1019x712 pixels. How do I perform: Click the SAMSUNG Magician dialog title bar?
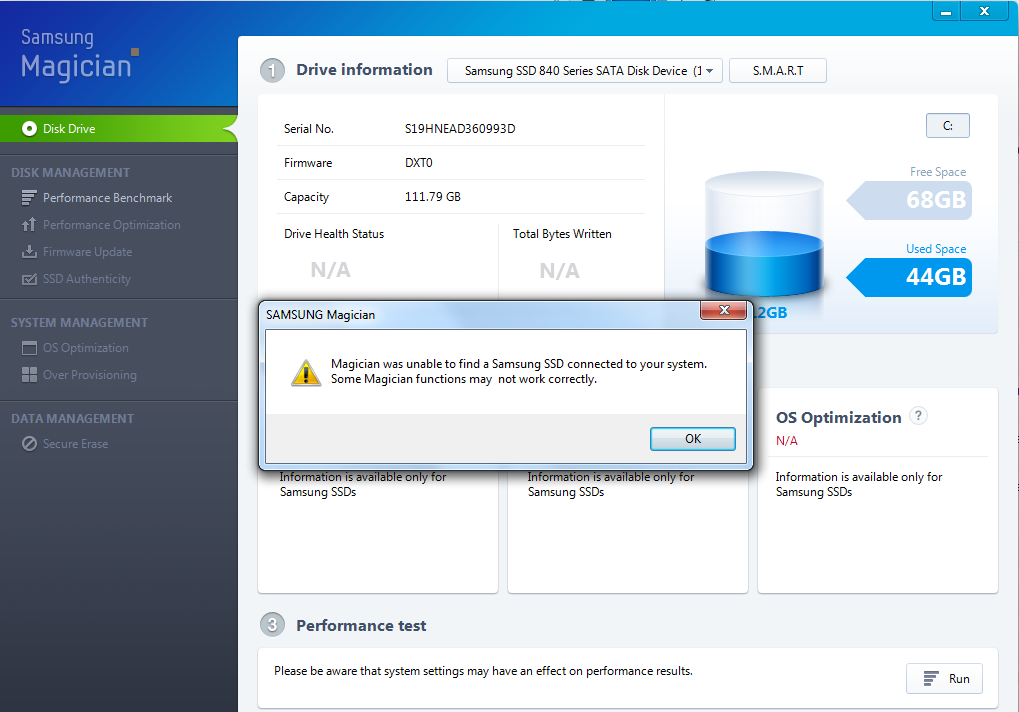point(481,314)
